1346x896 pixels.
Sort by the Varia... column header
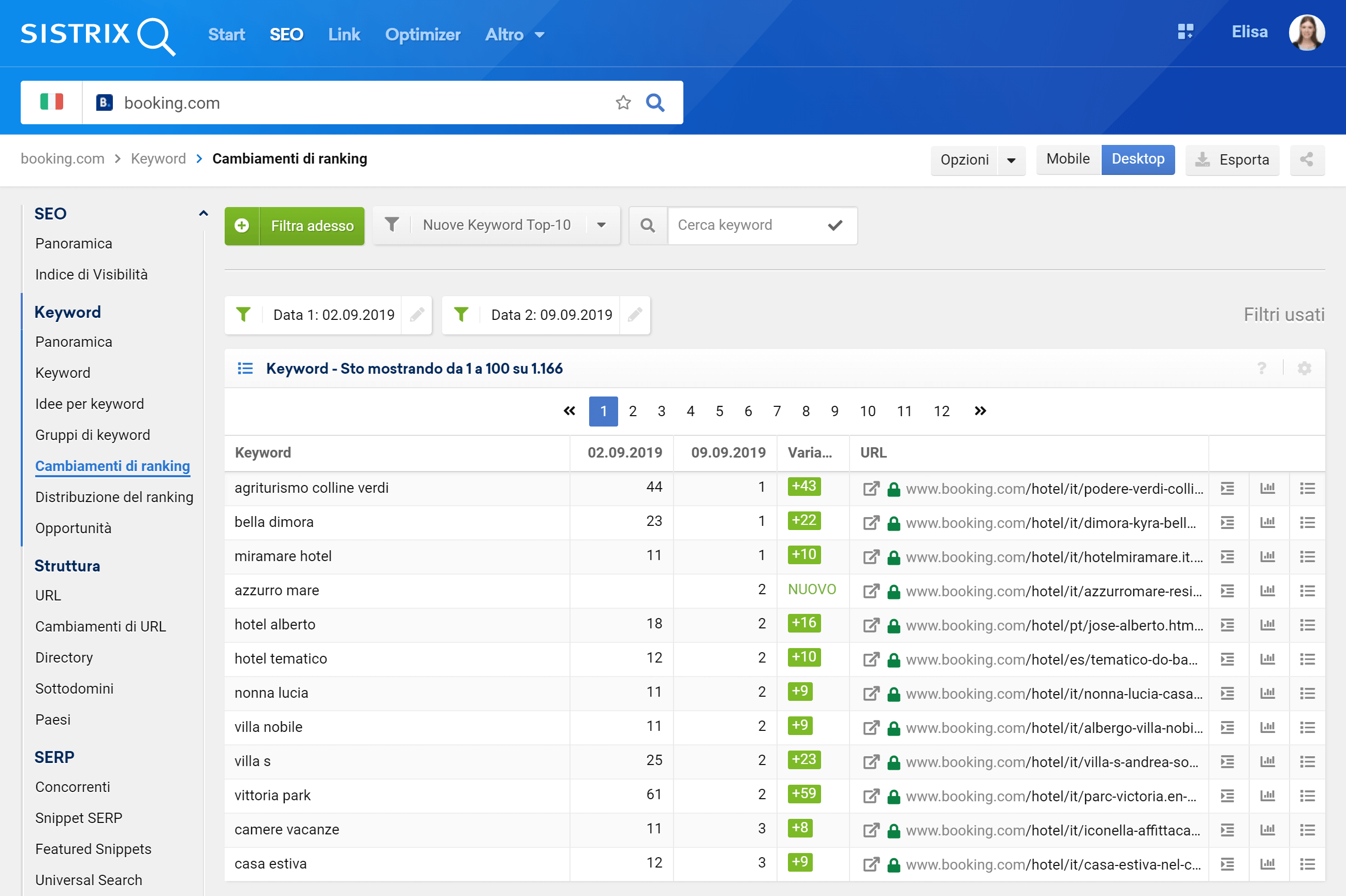pos(809,453)
